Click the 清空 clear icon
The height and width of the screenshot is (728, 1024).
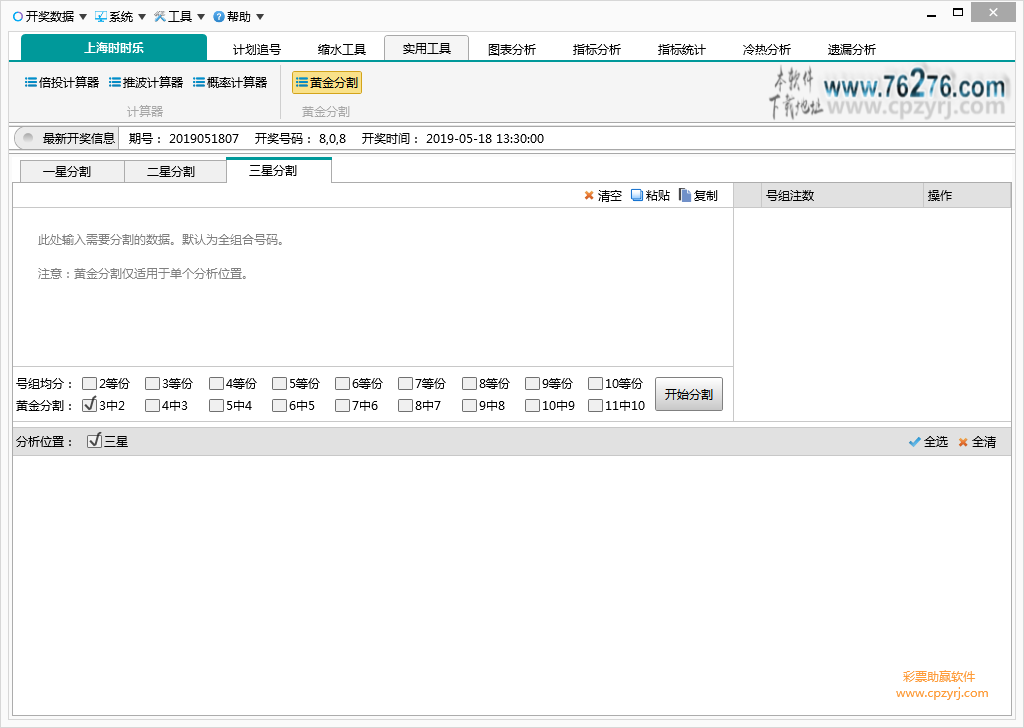click(588, 195)
